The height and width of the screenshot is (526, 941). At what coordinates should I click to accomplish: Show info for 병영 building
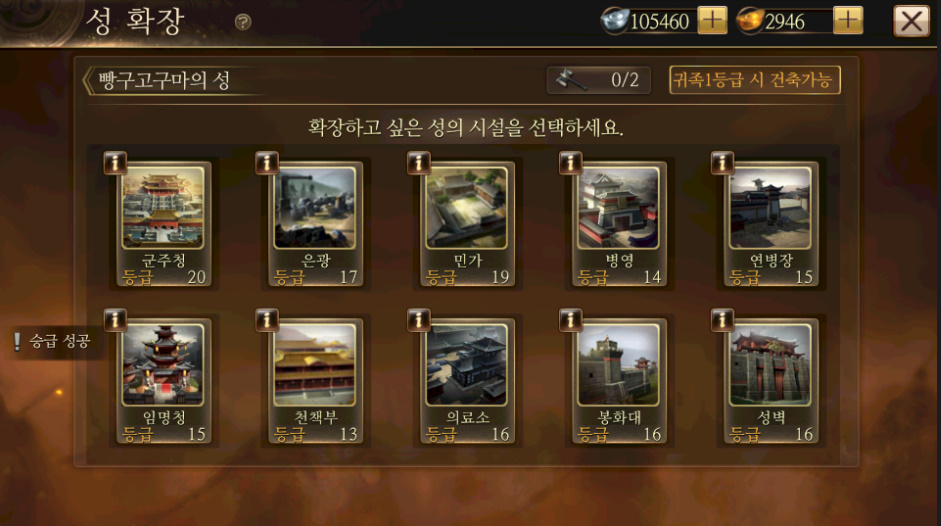(570, 162)
